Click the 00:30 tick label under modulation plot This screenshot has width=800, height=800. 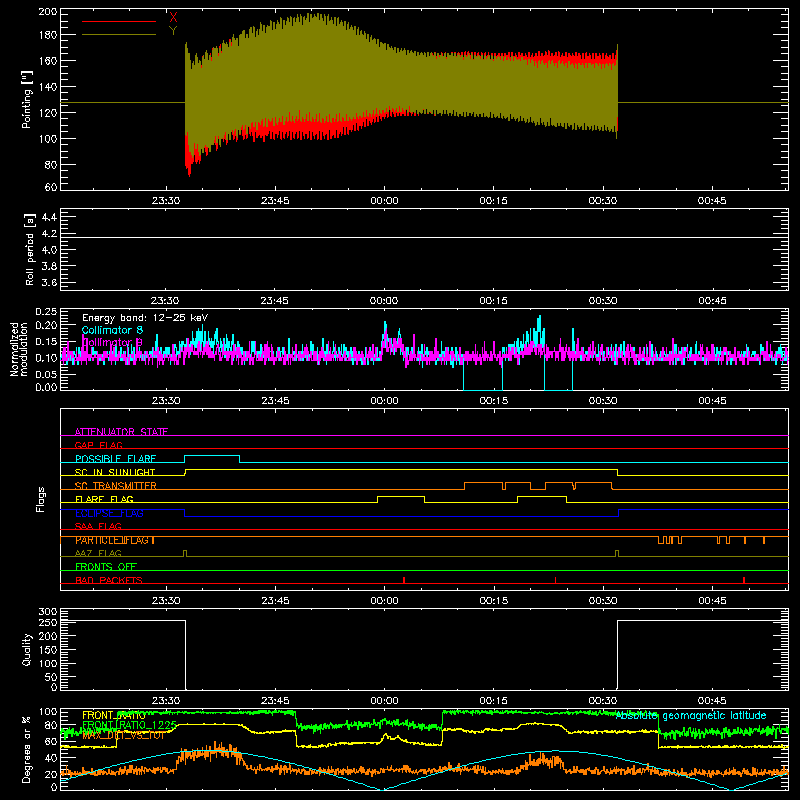[x=603, y=401]
